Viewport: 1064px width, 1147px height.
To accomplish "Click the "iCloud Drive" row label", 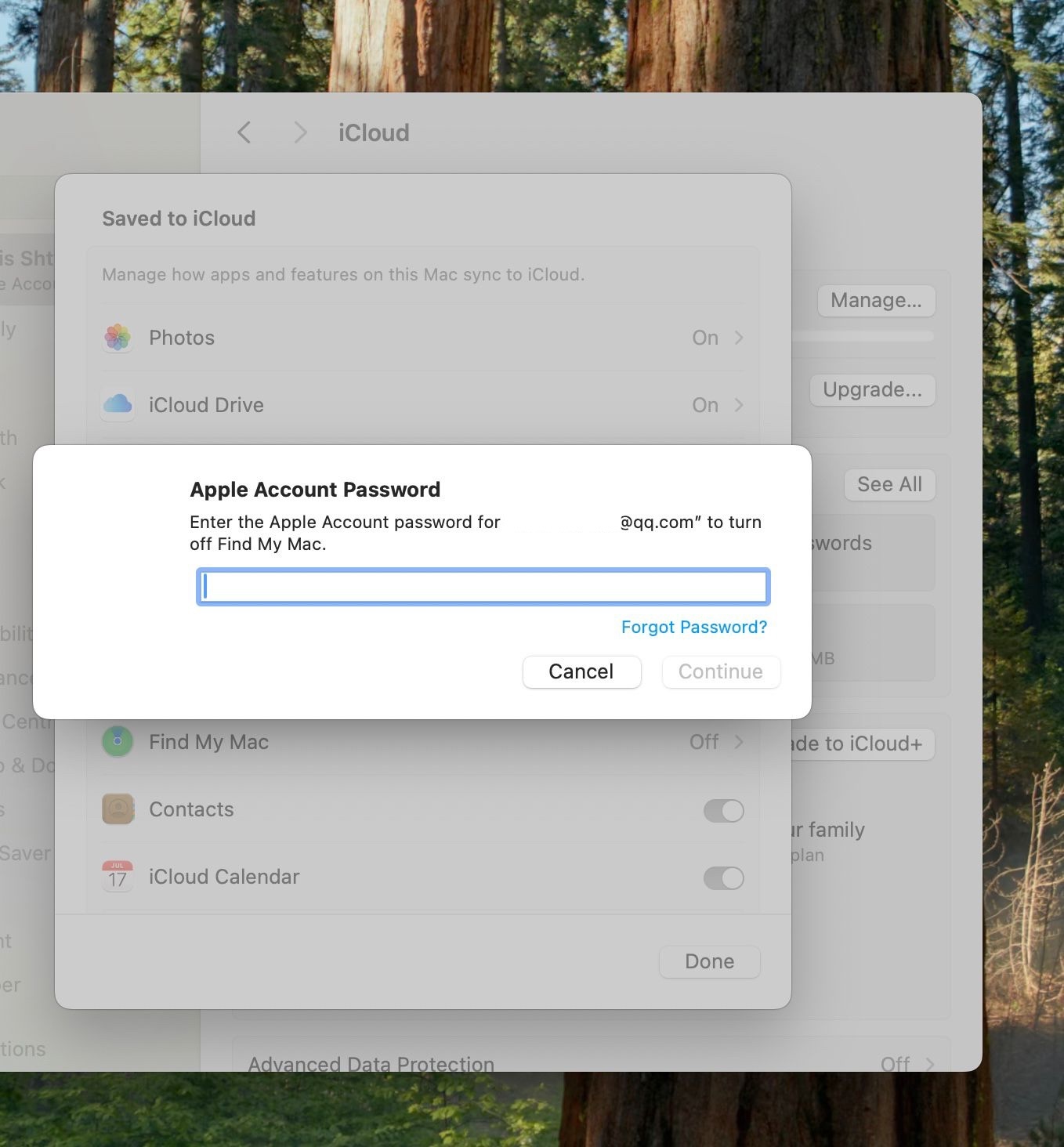I will (206, 405).
